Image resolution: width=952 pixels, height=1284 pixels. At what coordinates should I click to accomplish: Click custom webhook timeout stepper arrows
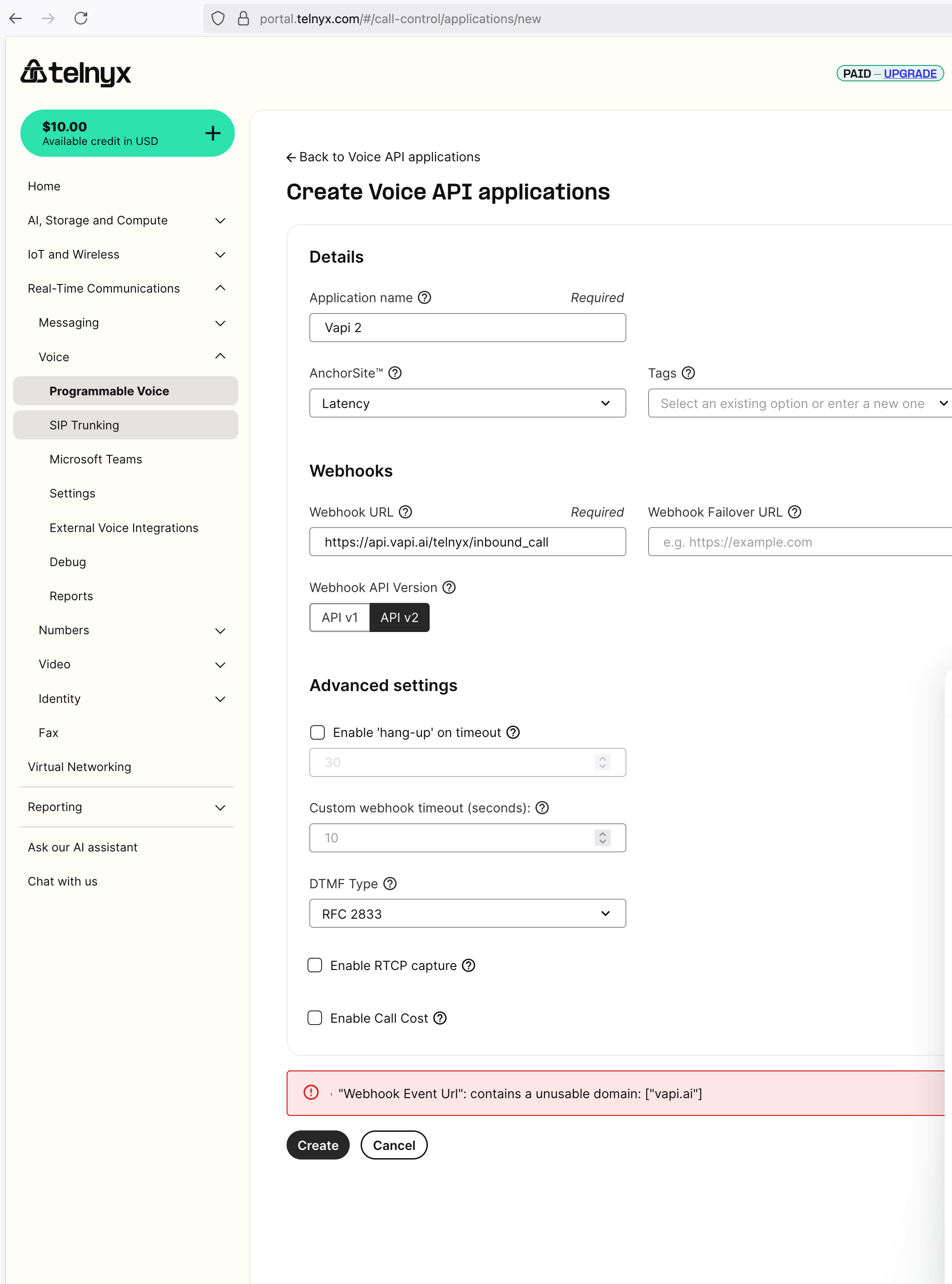(602, 837)
